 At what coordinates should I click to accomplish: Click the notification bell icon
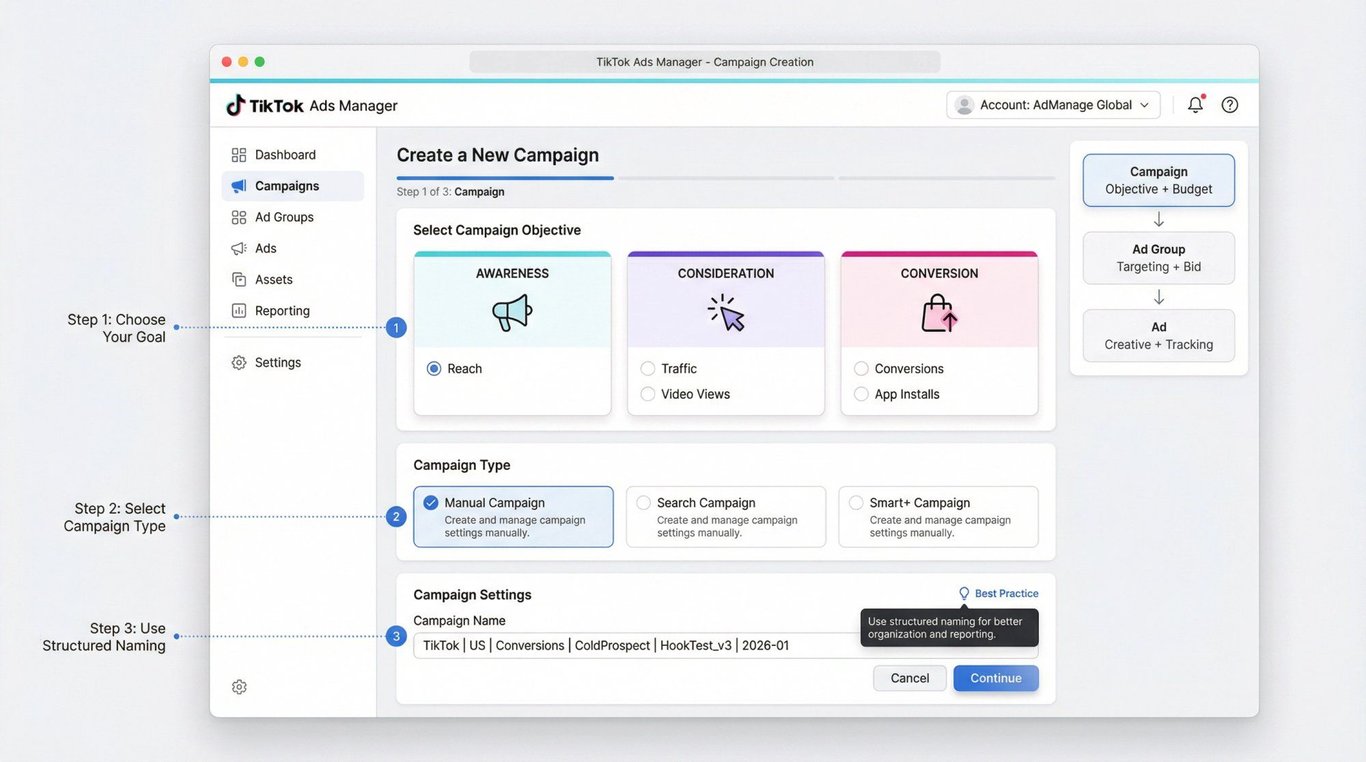pyautogui.click(x=1195, y=104)
